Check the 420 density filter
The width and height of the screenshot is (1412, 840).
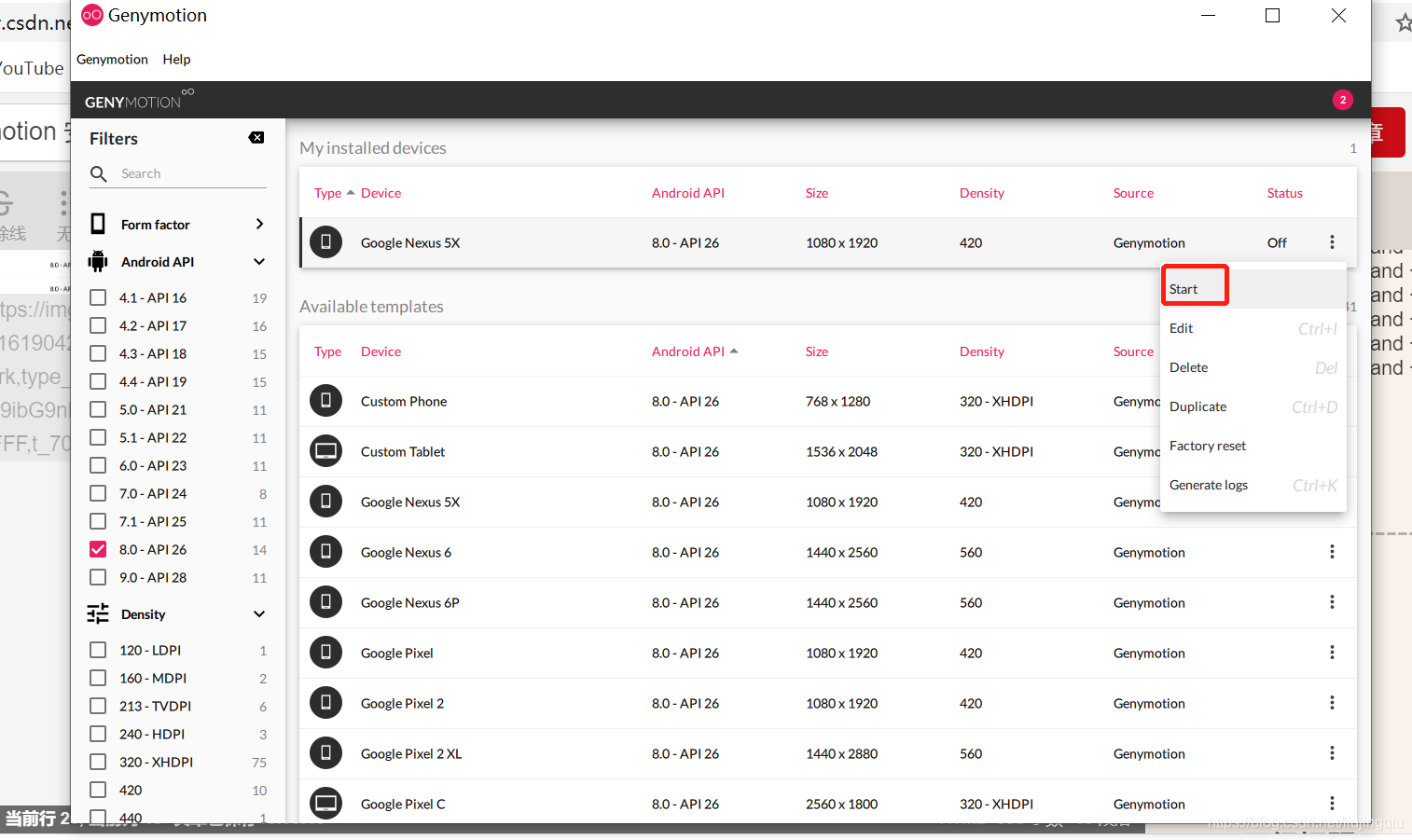point(98,790)
